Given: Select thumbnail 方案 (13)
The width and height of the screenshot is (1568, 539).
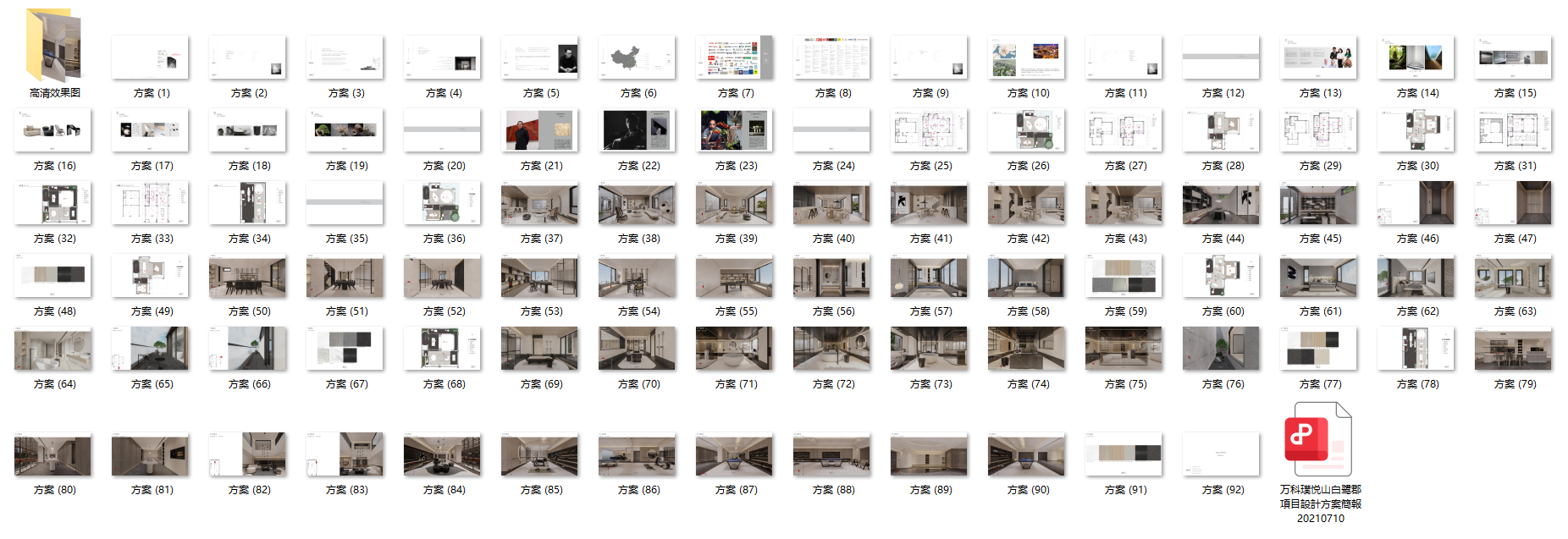Looking at the screenshot, I should [1318, 58].
